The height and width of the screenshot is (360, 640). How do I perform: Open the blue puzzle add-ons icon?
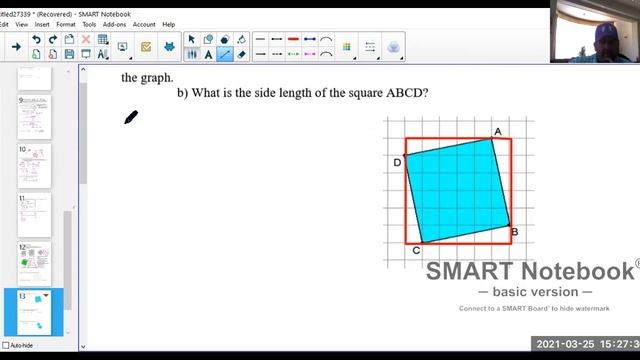pos(169,47)
